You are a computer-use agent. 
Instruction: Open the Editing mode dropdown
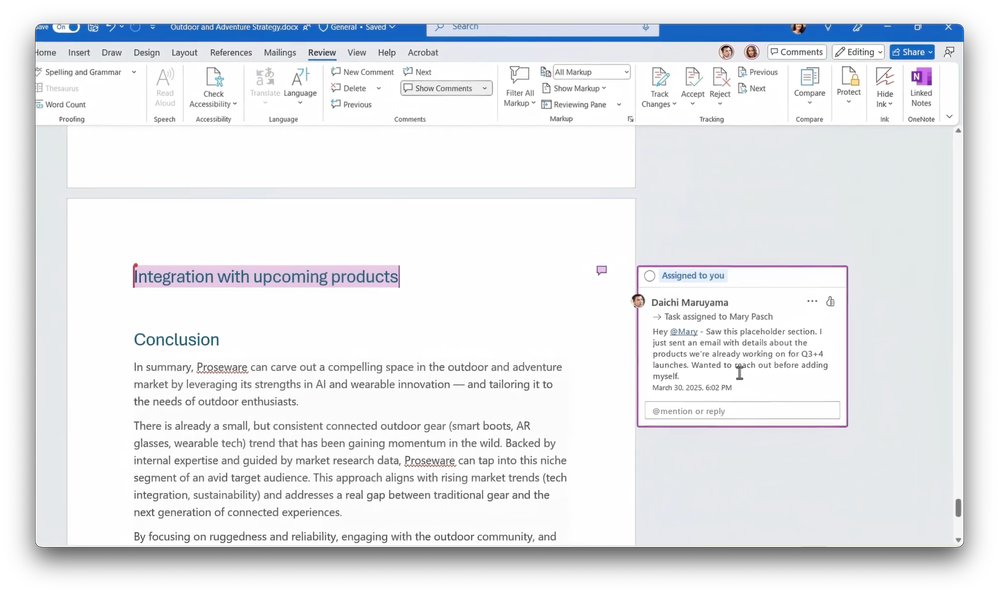pyautogui.click(x=858, y=52)
